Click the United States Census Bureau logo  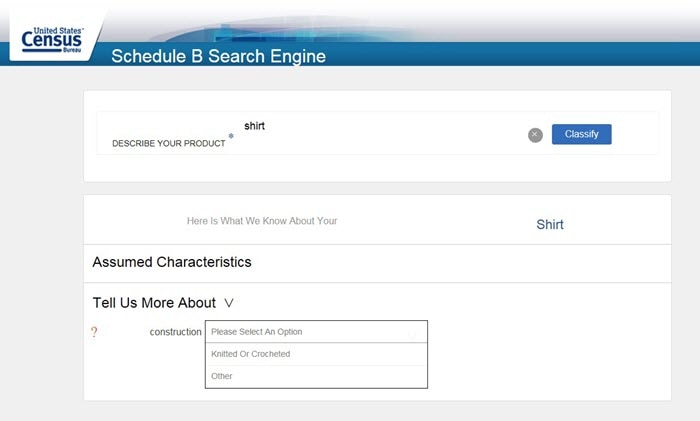click(52, 39)
